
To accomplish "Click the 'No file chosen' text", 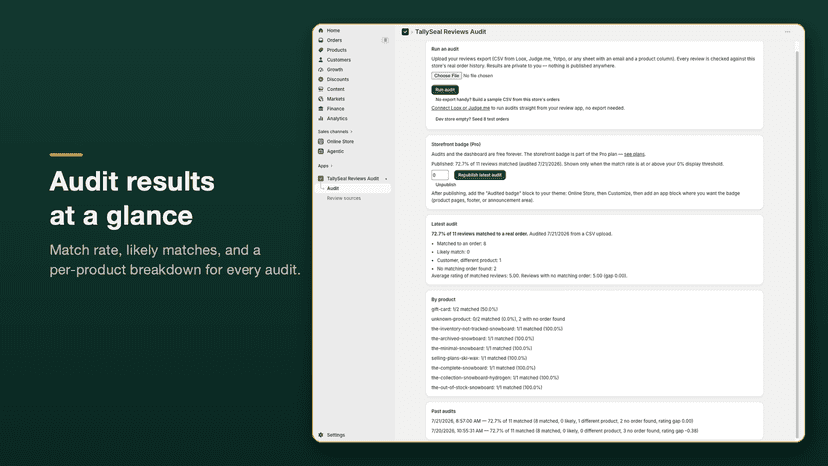I will pyautogui.click(x=478, y=76).
